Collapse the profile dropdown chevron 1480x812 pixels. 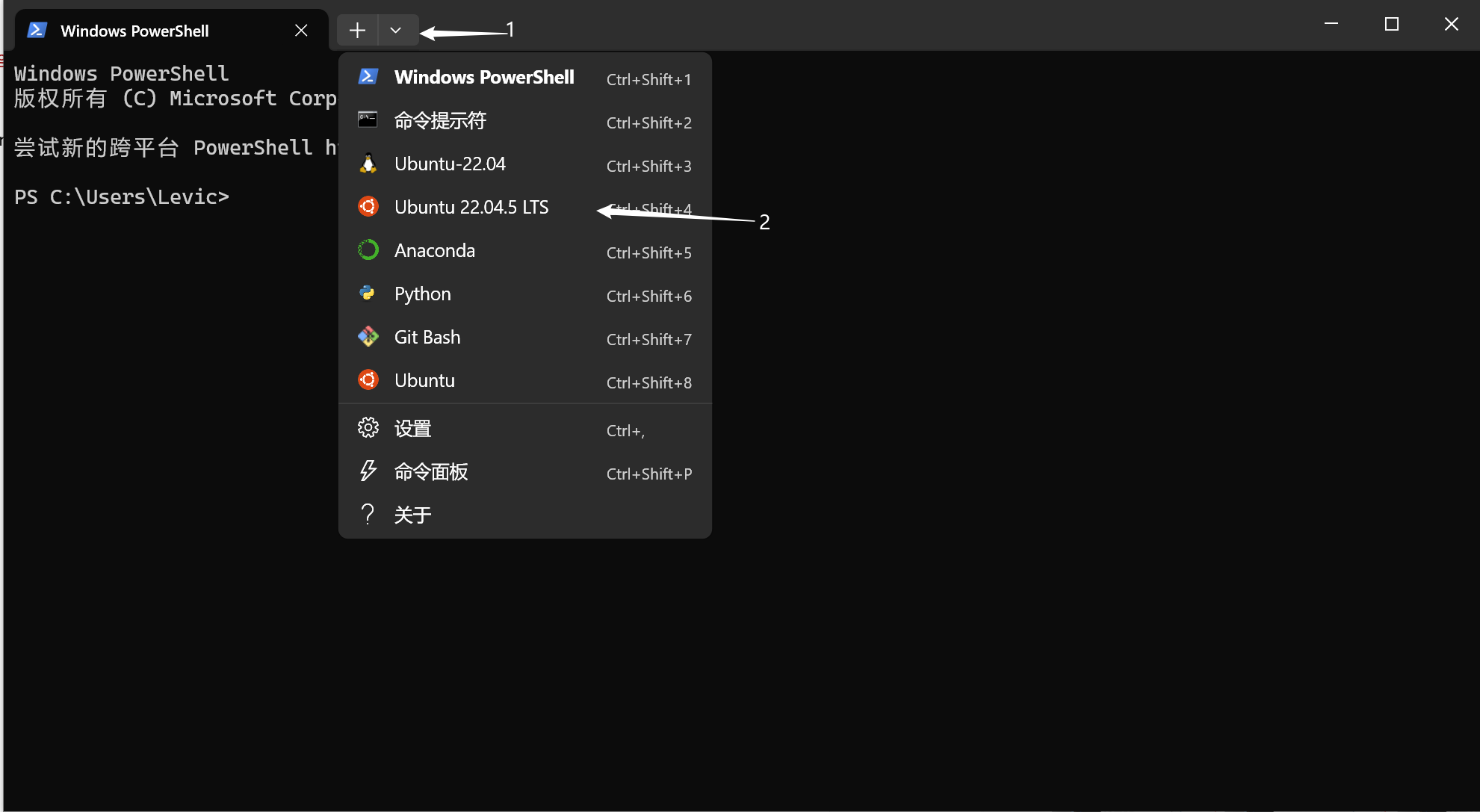click(396, 31)
